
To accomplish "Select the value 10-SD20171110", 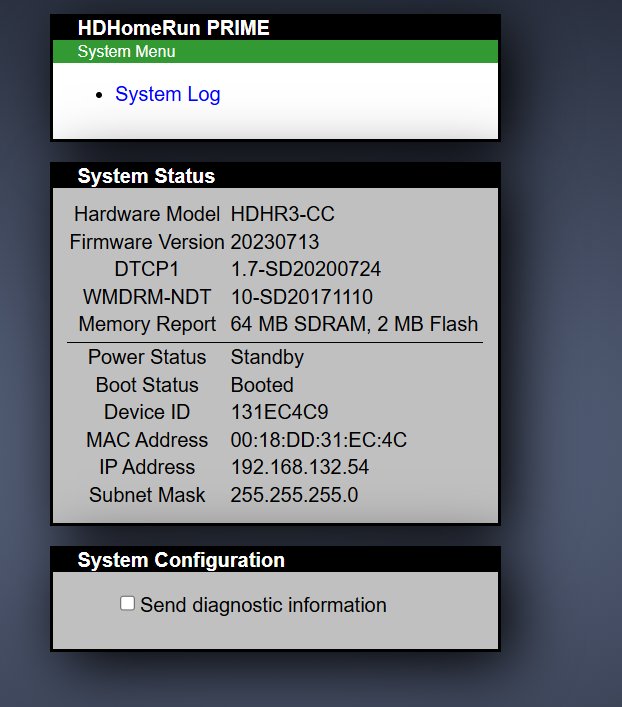I will [302, 297].
